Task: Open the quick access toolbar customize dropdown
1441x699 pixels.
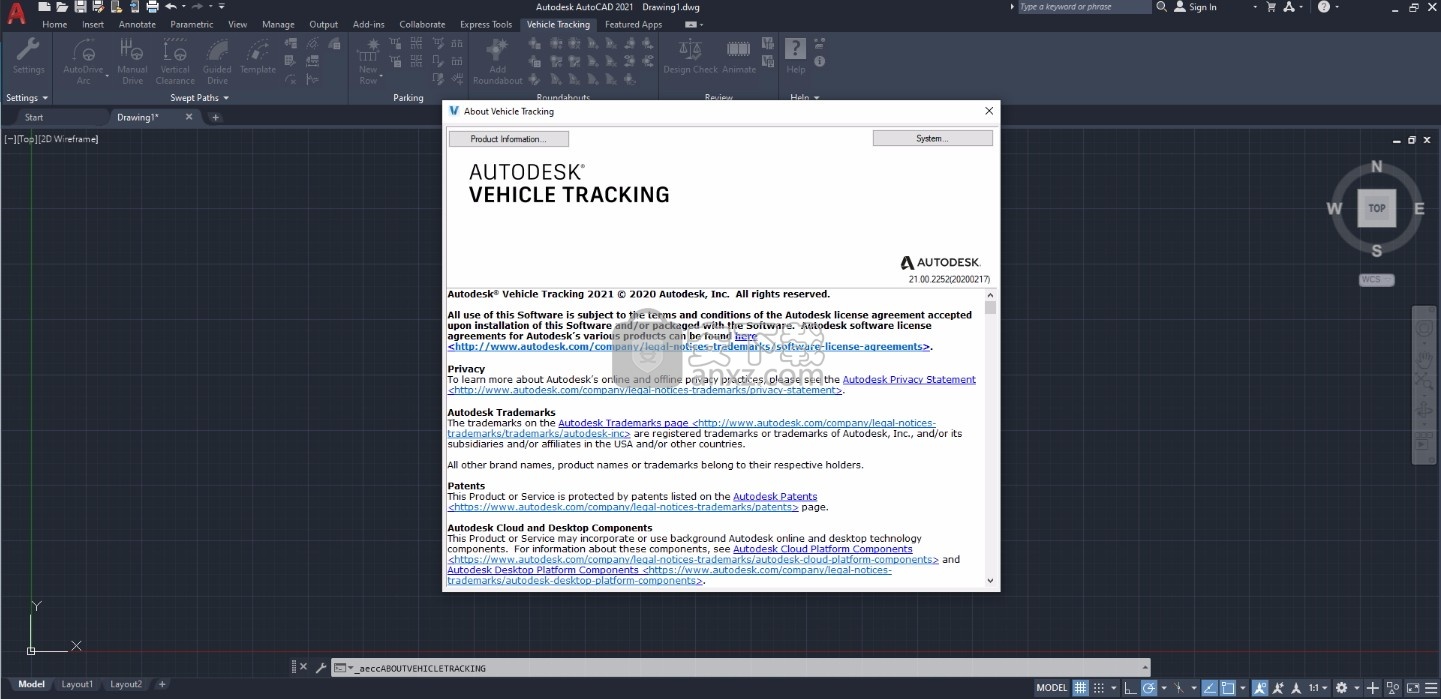Action: (222, 7)
